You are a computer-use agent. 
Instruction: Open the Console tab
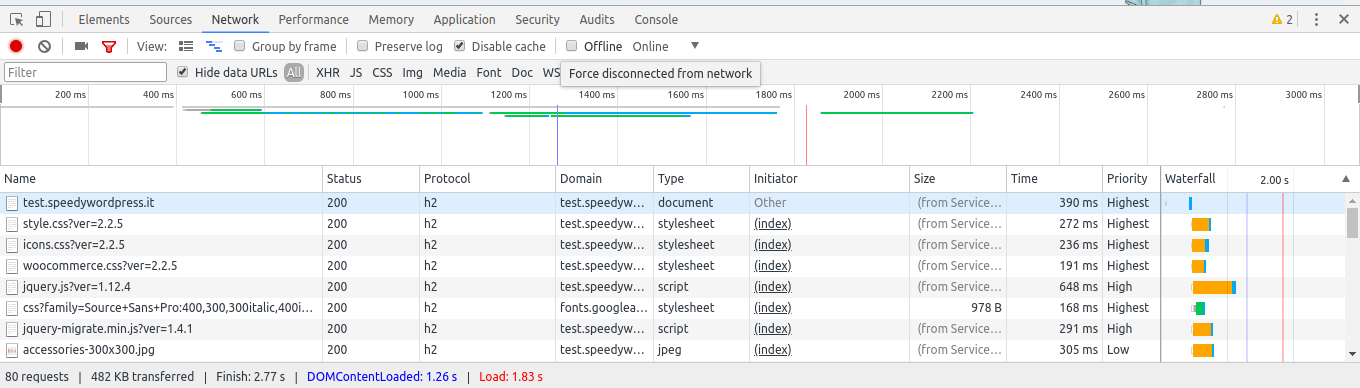[656, 19]
